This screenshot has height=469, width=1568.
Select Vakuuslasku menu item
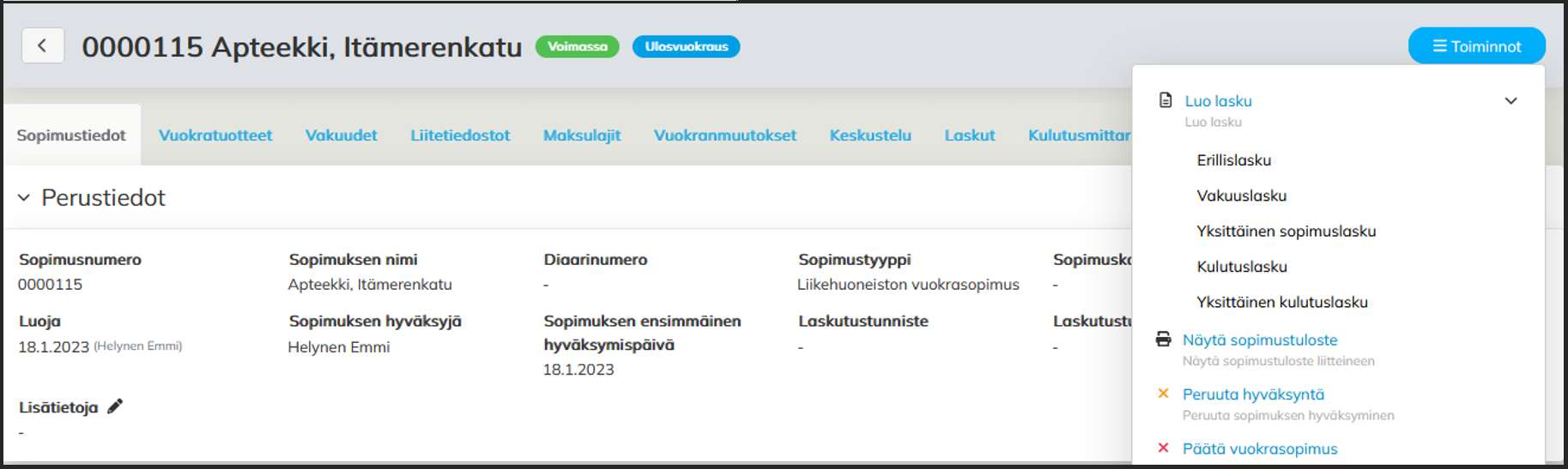click(1241, 196)
